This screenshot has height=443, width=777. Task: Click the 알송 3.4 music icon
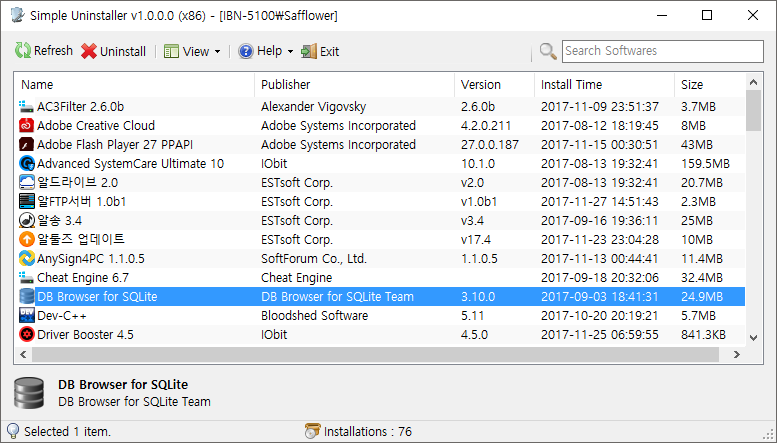(26, 221)
